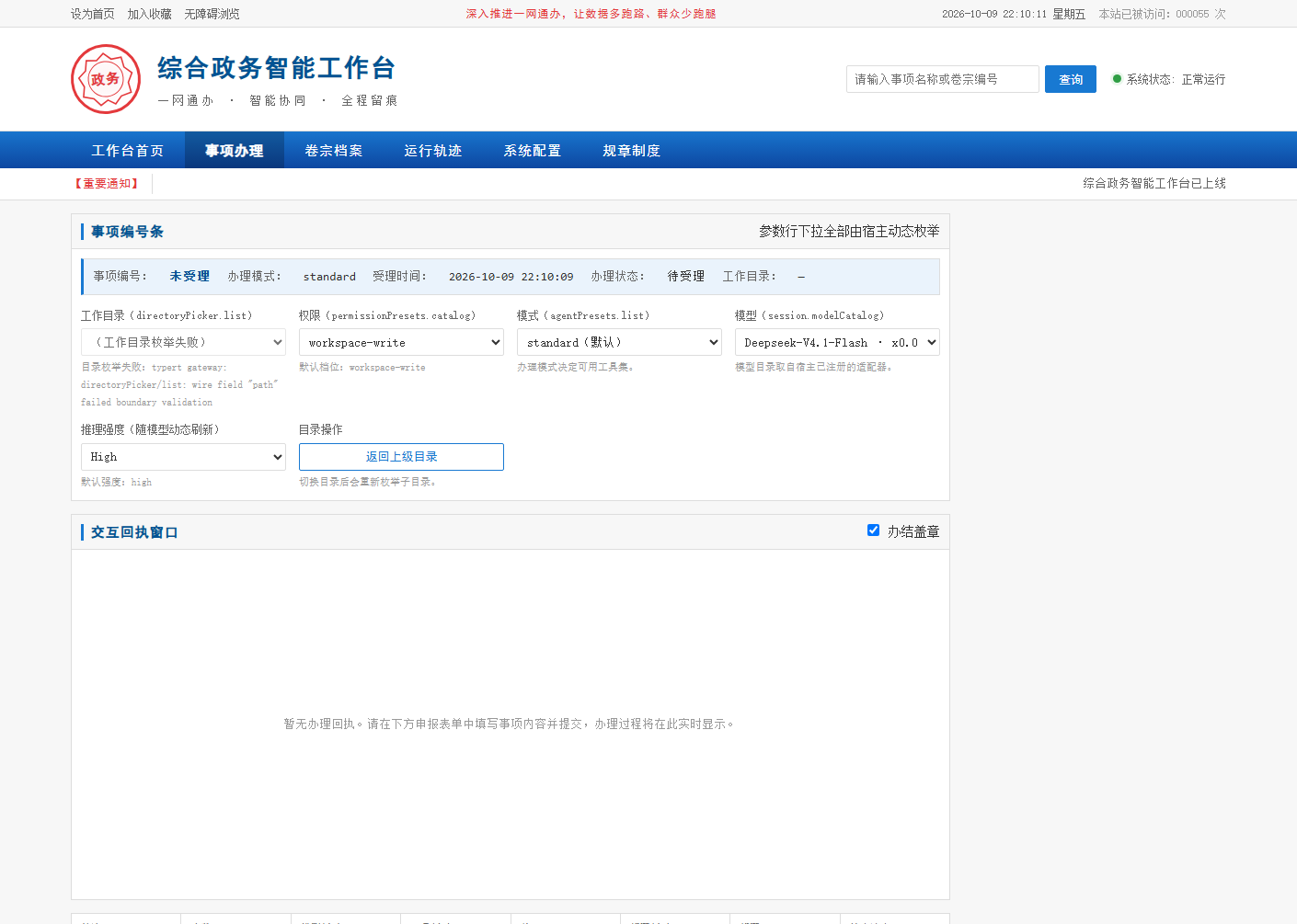Open the 模型 Deepseek-V4.1-Flash dropdown
The image size is (1297, 924).
(837, 342)
